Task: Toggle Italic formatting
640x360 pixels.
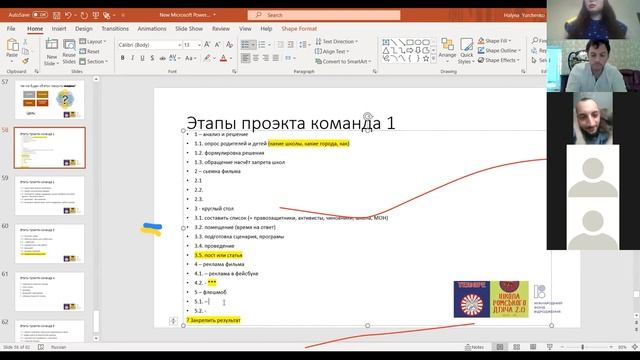Action: click(132, 58)
